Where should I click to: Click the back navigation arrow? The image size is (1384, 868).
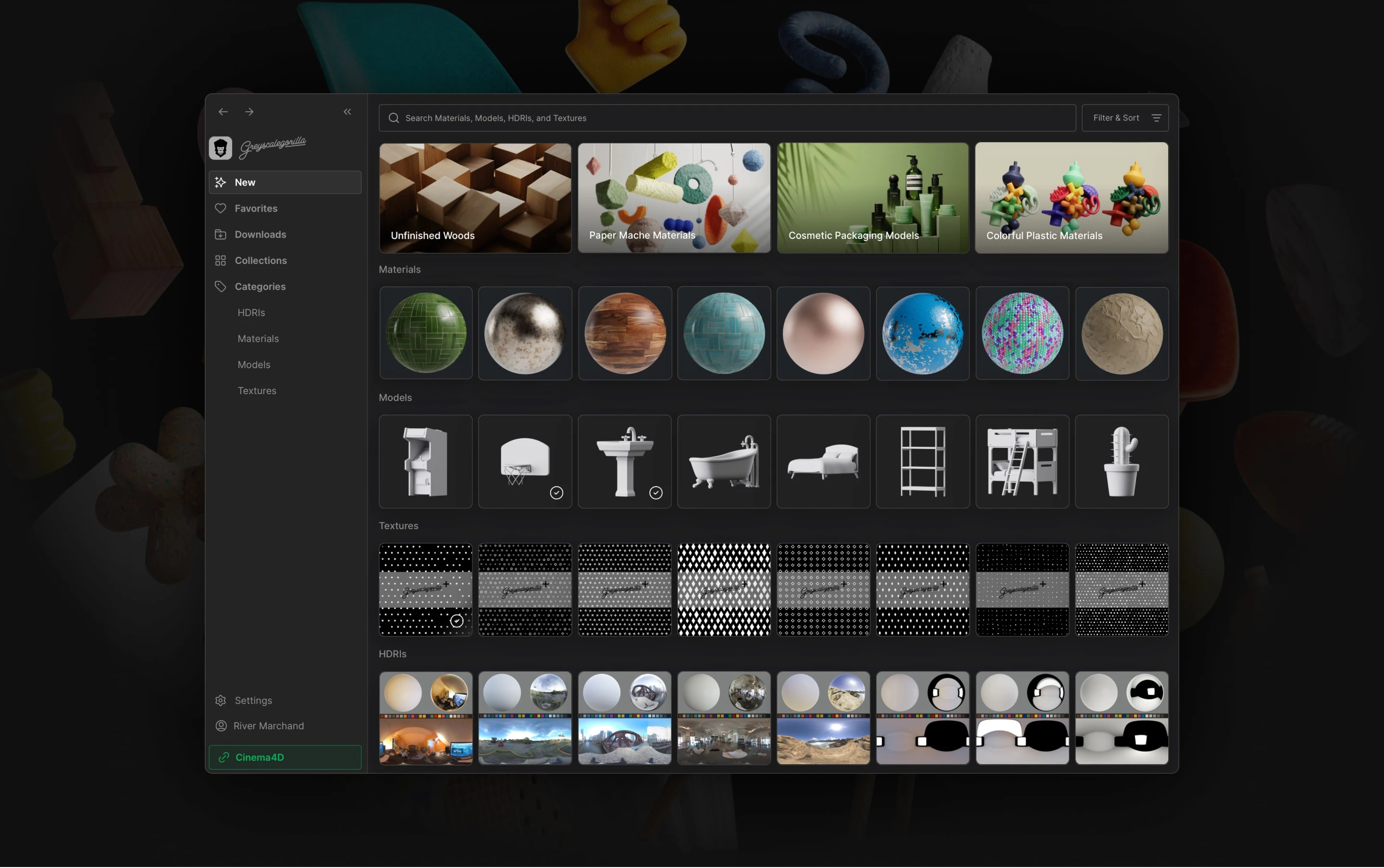click(223, 112)
